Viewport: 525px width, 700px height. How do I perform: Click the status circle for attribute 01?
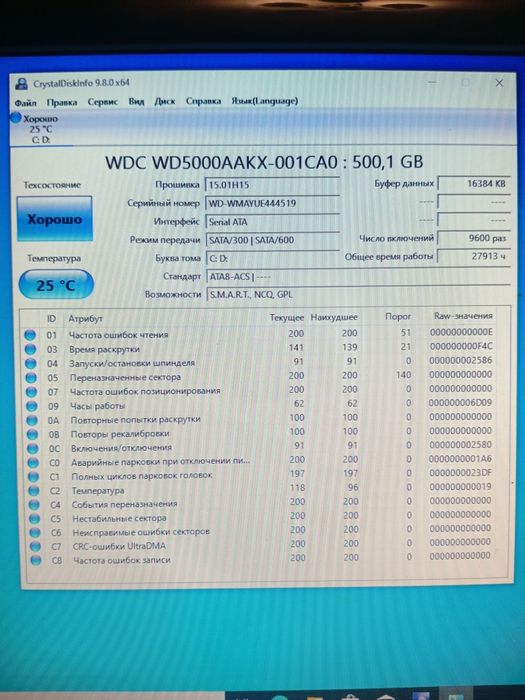(x=30, y=334)
